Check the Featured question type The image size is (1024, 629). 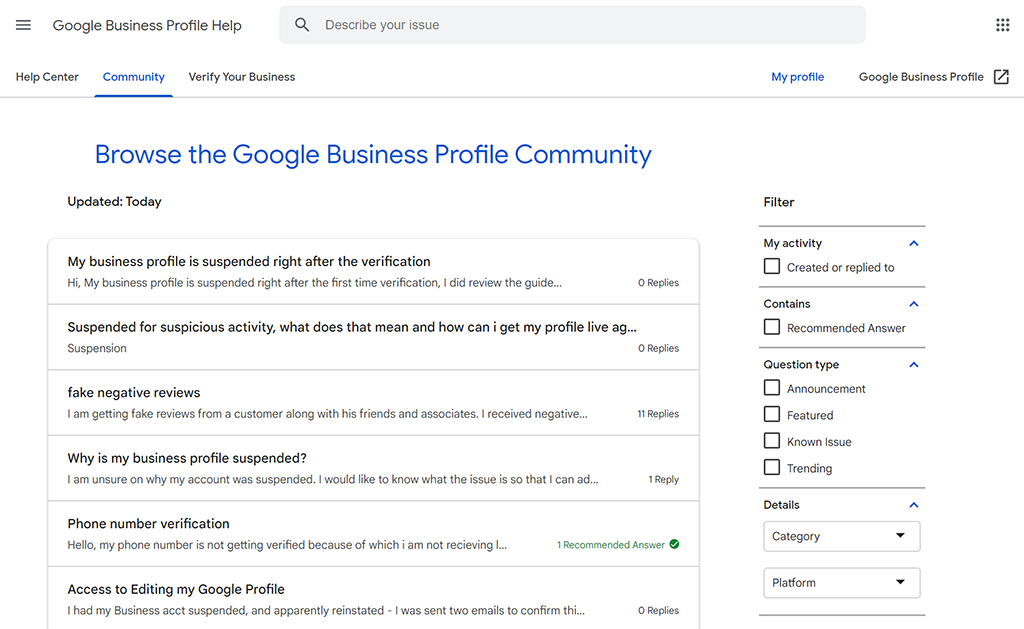point(772,415)
